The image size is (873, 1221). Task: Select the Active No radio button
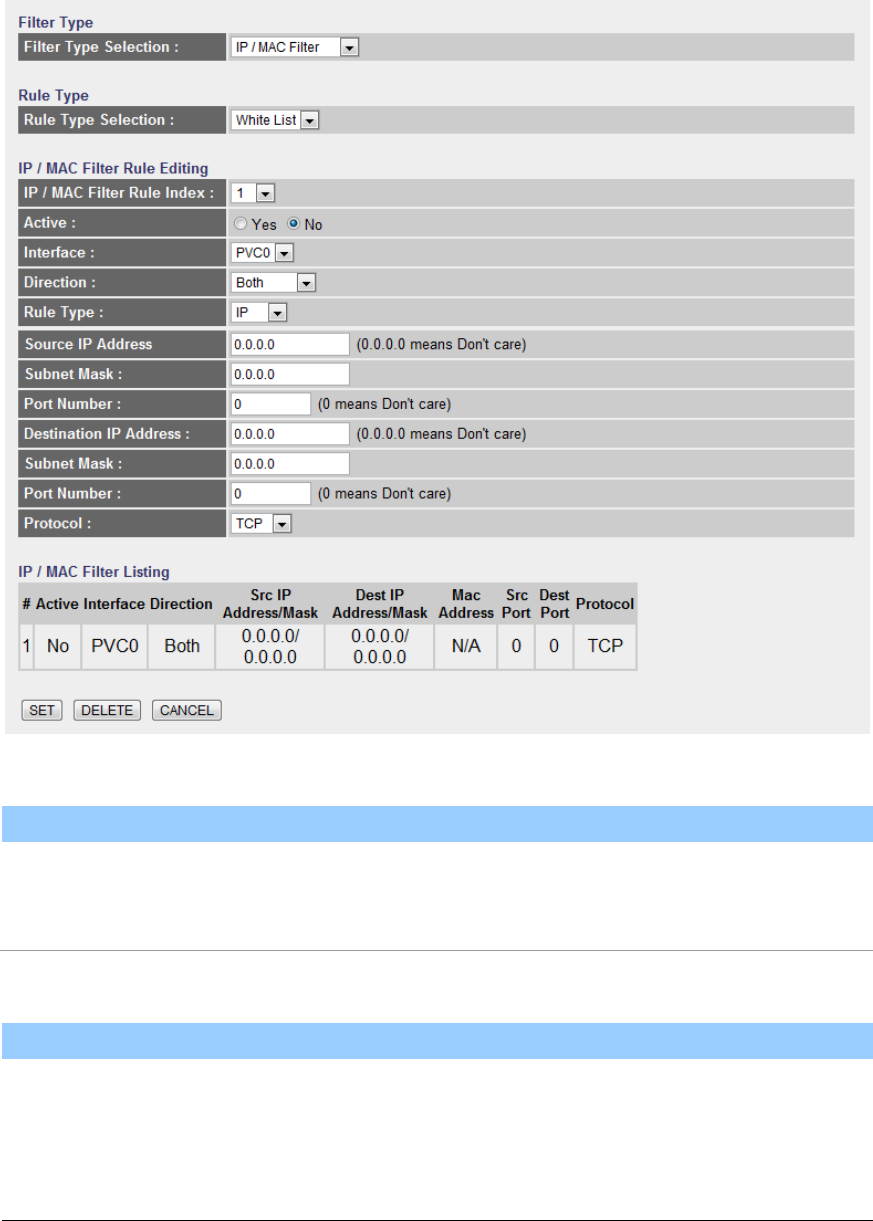(294, 224)
